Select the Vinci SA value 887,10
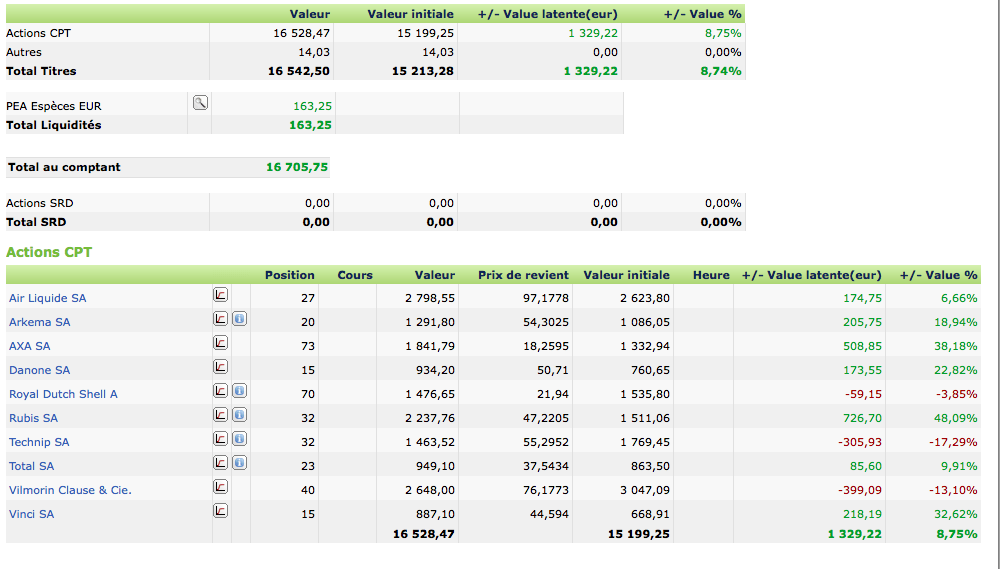 (435, 514)
